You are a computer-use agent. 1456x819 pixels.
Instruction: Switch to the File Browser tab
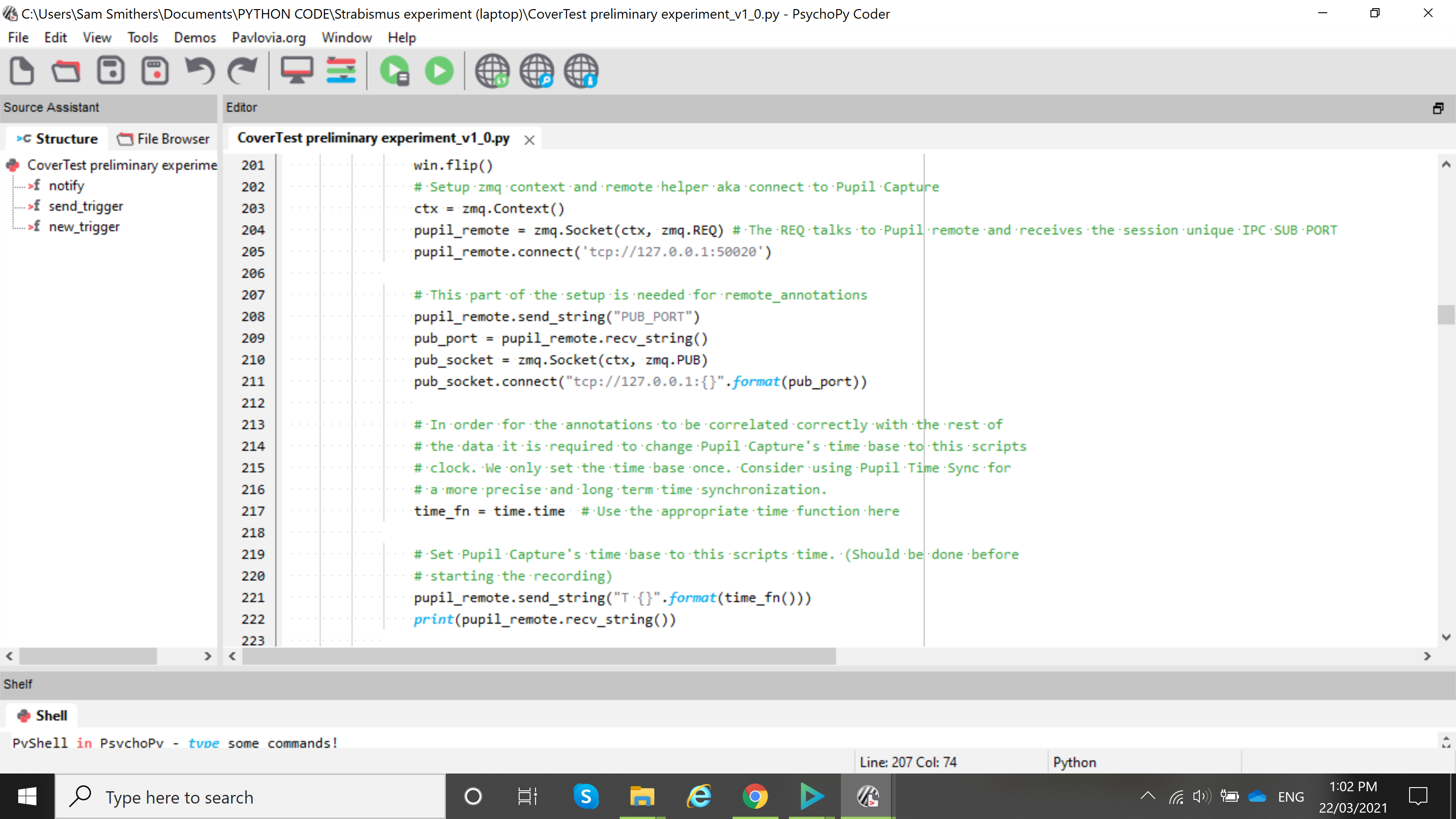pyautogui.click(x=163, y=138)
